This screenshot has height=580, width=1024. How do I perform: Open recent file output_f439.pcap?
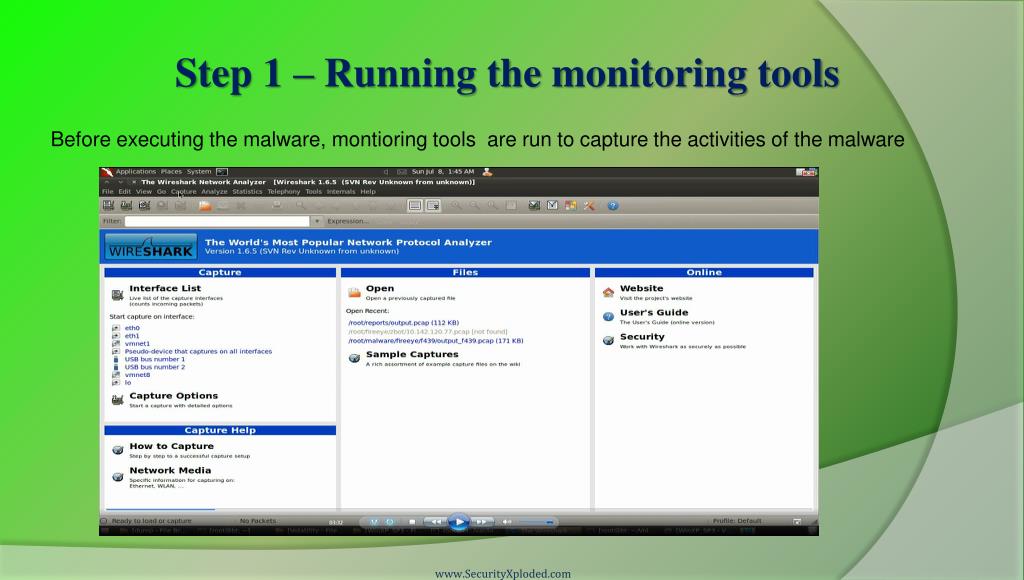pyautogui.click(x=436, y=340)
